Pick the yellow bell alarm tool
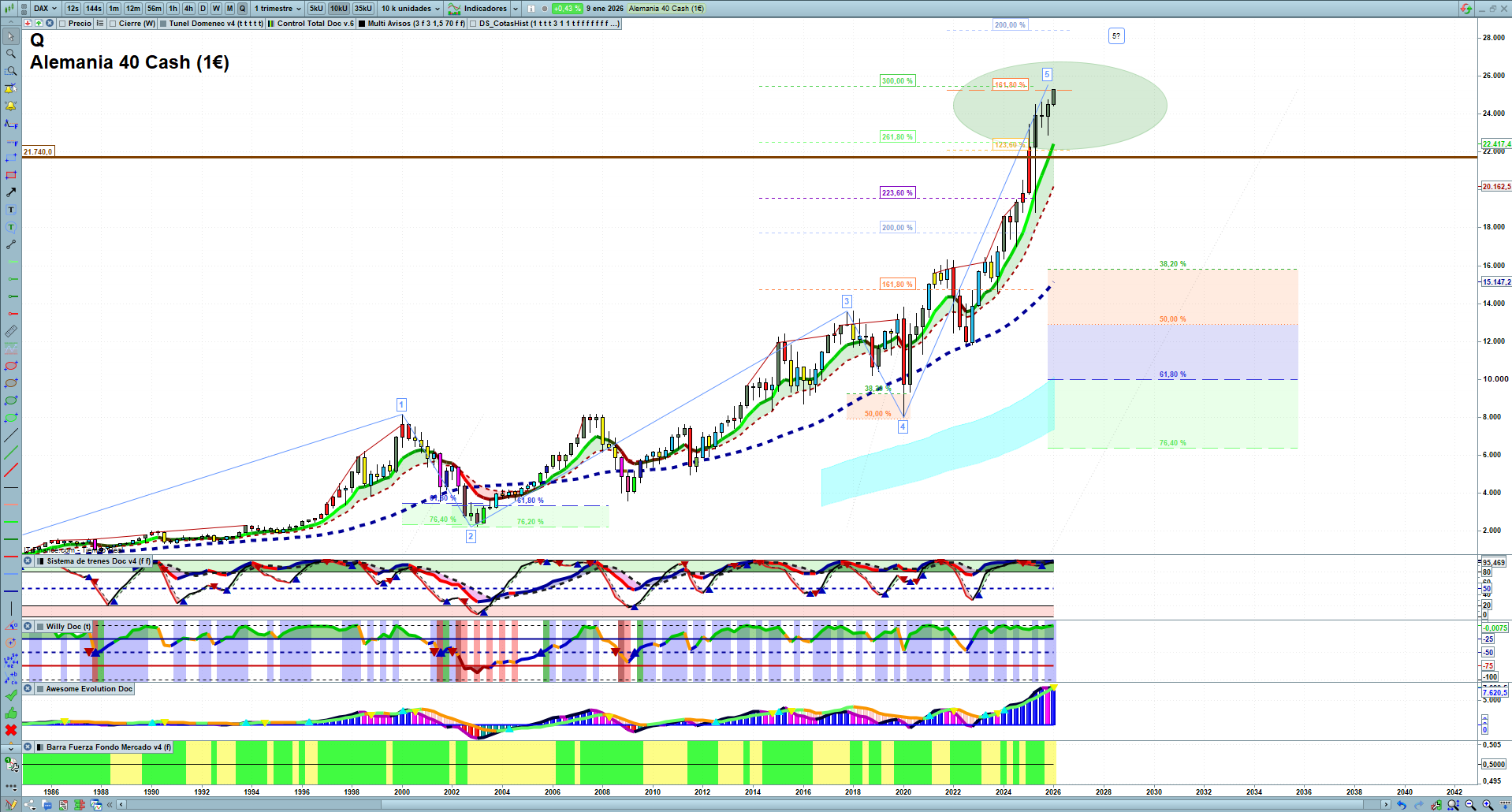 (11, 106)
